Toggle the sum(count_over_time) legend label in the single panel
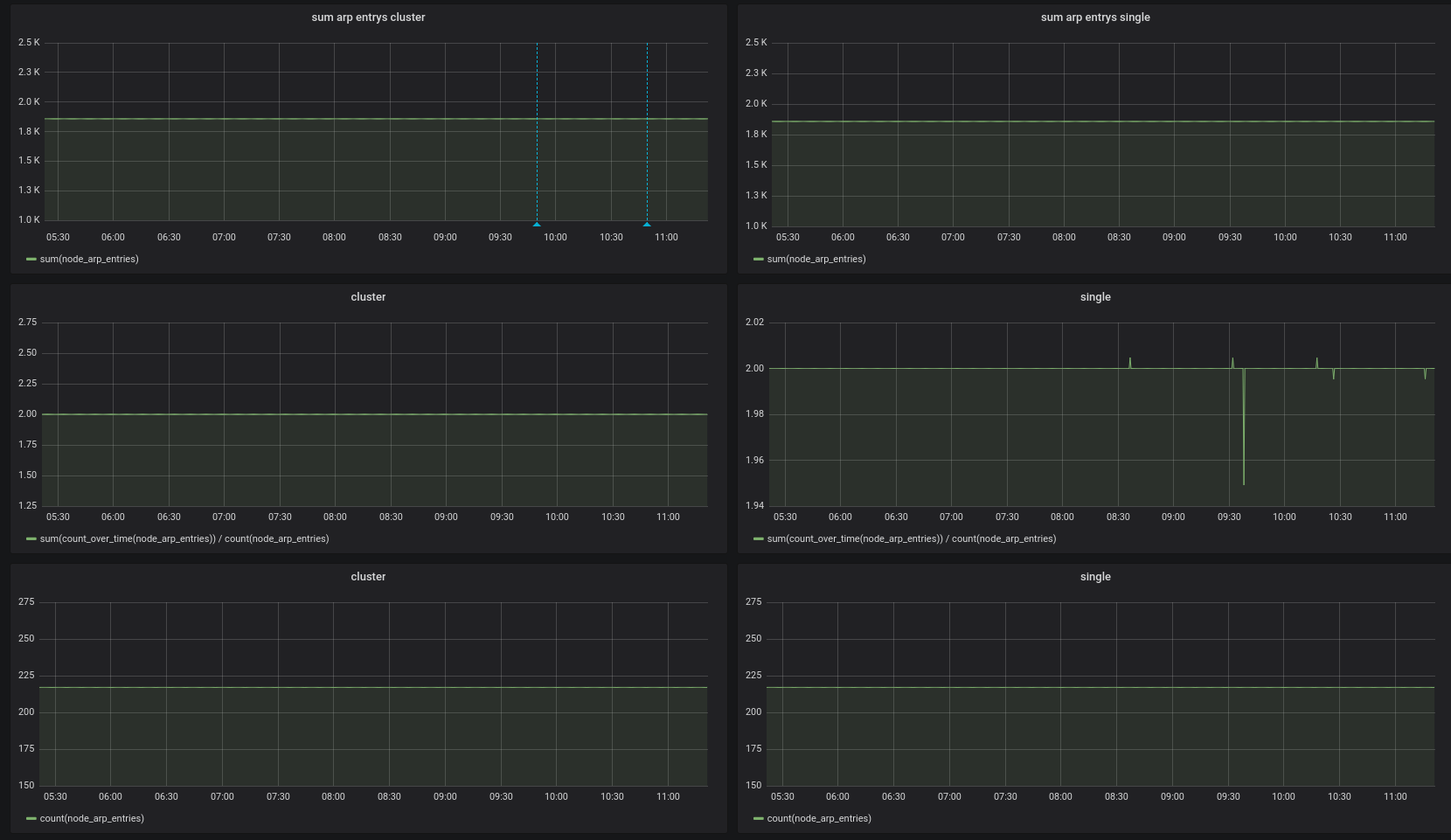This screenshot has width=1451, height=840. tap(912, 538)
